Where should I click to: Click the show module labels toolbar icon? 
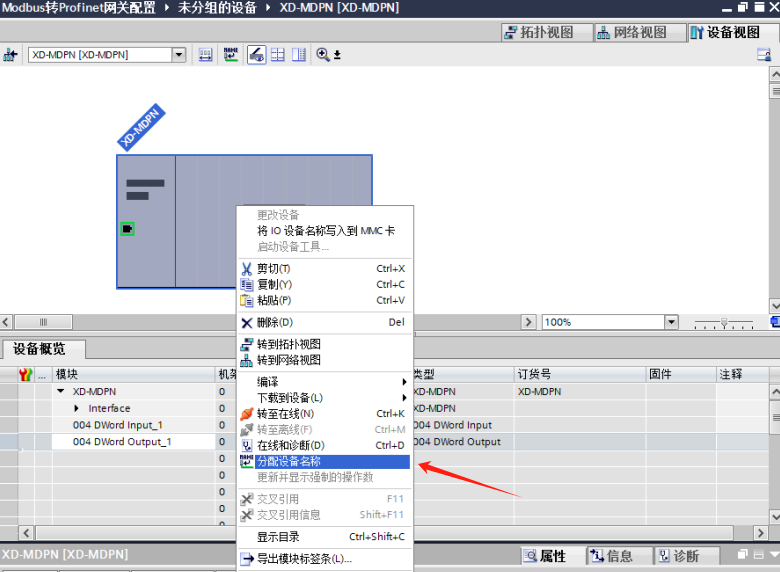click(205, 55)
